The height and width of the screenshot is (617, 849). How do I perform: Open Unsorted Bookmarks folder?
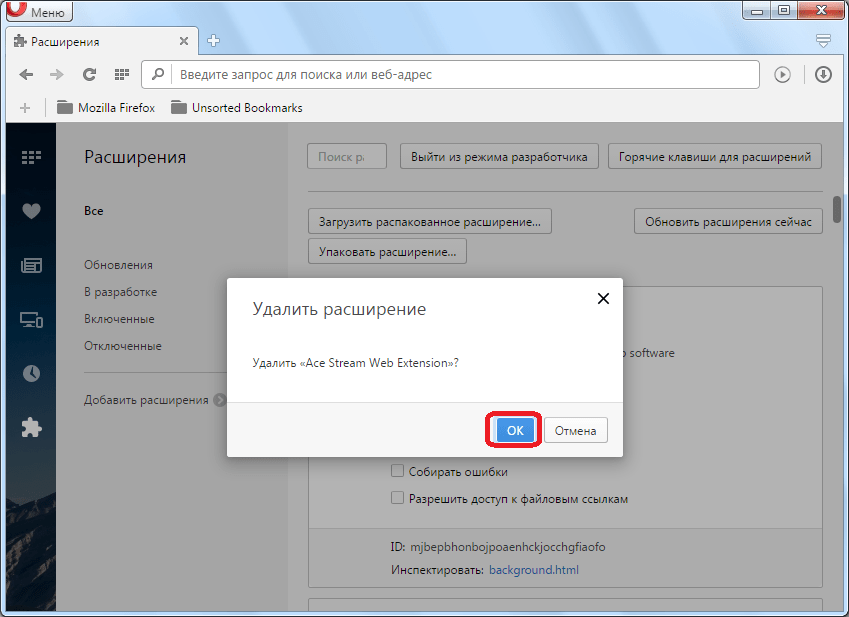coord(237,108)
